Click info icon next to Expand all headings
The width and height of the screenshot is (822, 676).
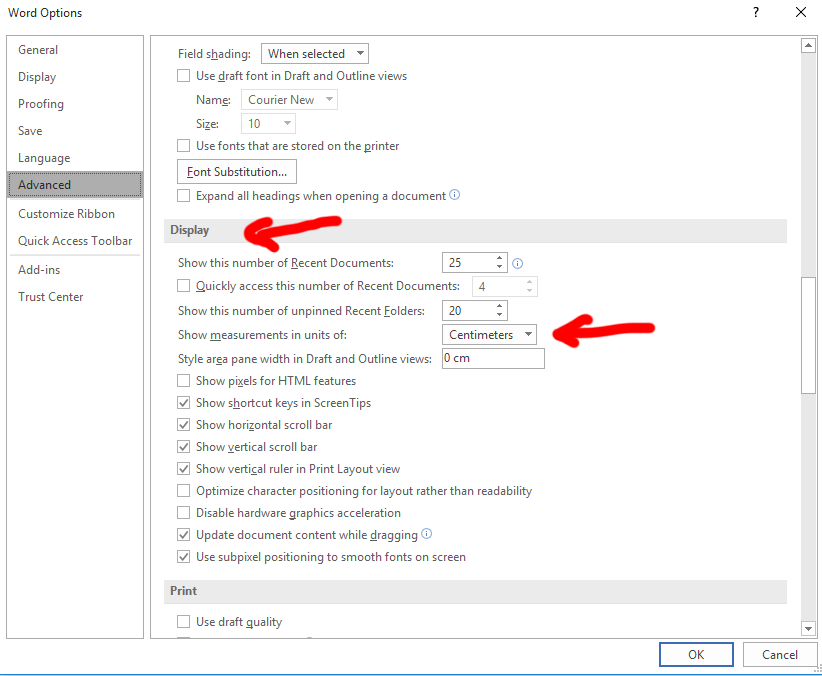455,196
